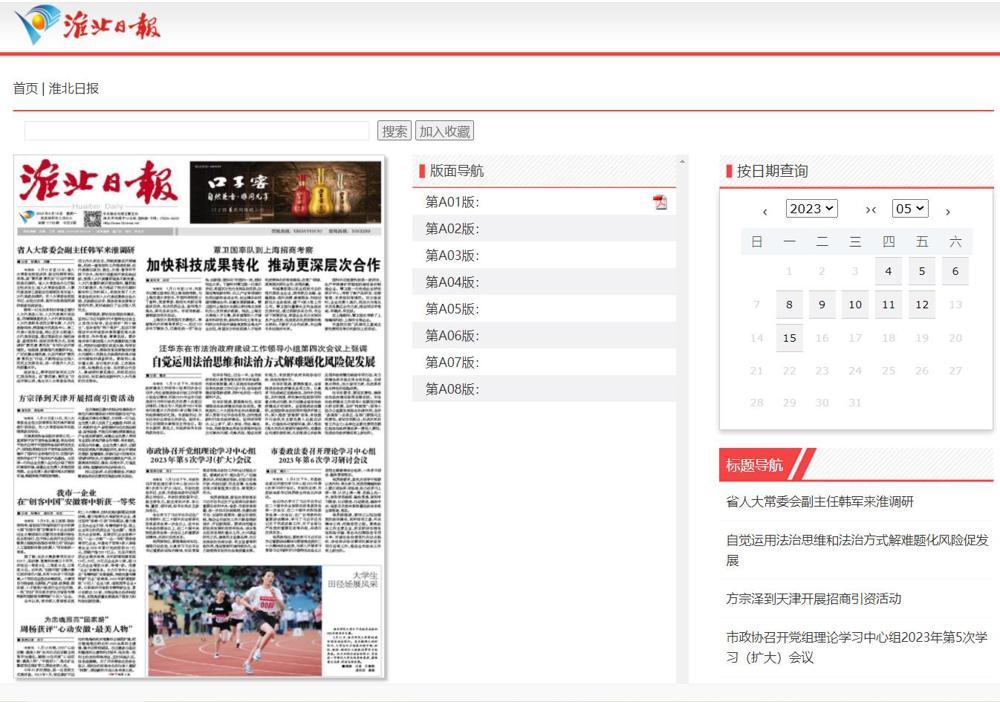Open article 方宗泽到天津开展招商引资活动
Viewport: 1000px width, 702px height.
pyautogui.click(x=813, y=598)
